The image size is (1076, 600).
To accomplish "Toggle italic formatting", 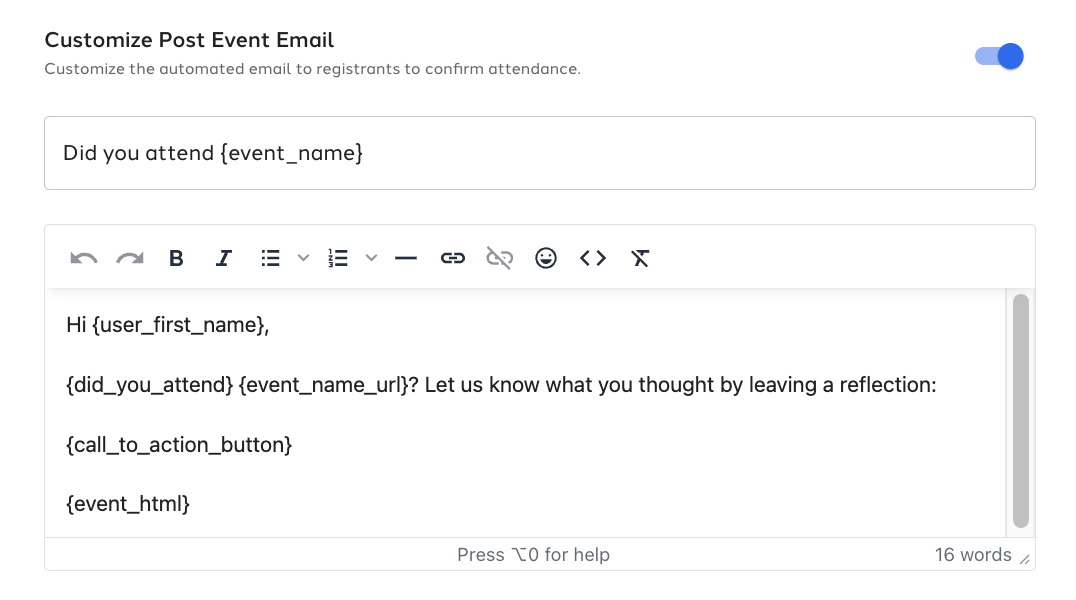I will [x=224, y=258].
